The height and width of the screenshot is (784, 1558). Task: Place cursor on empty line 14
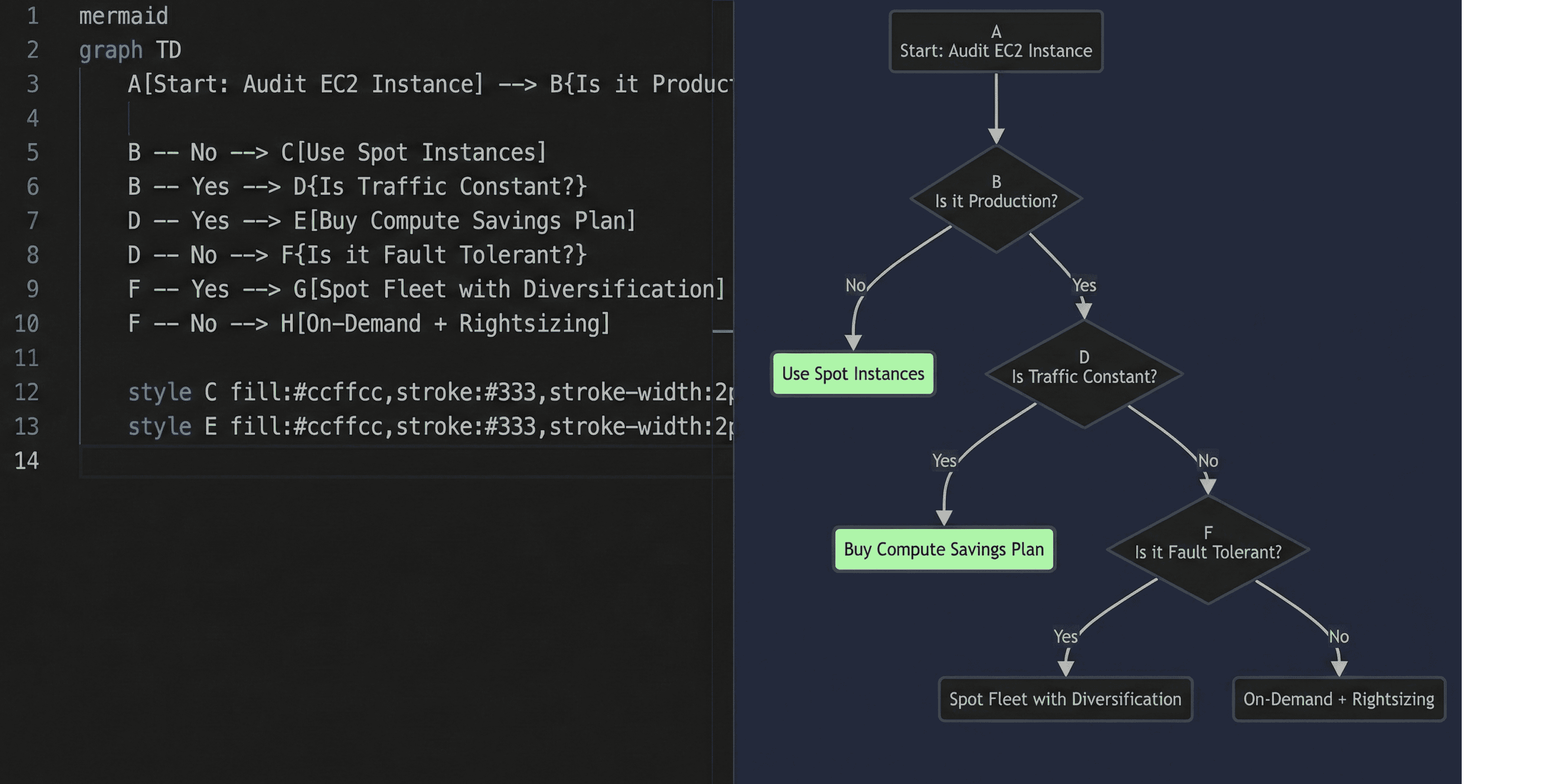click(x=363, y=461)
